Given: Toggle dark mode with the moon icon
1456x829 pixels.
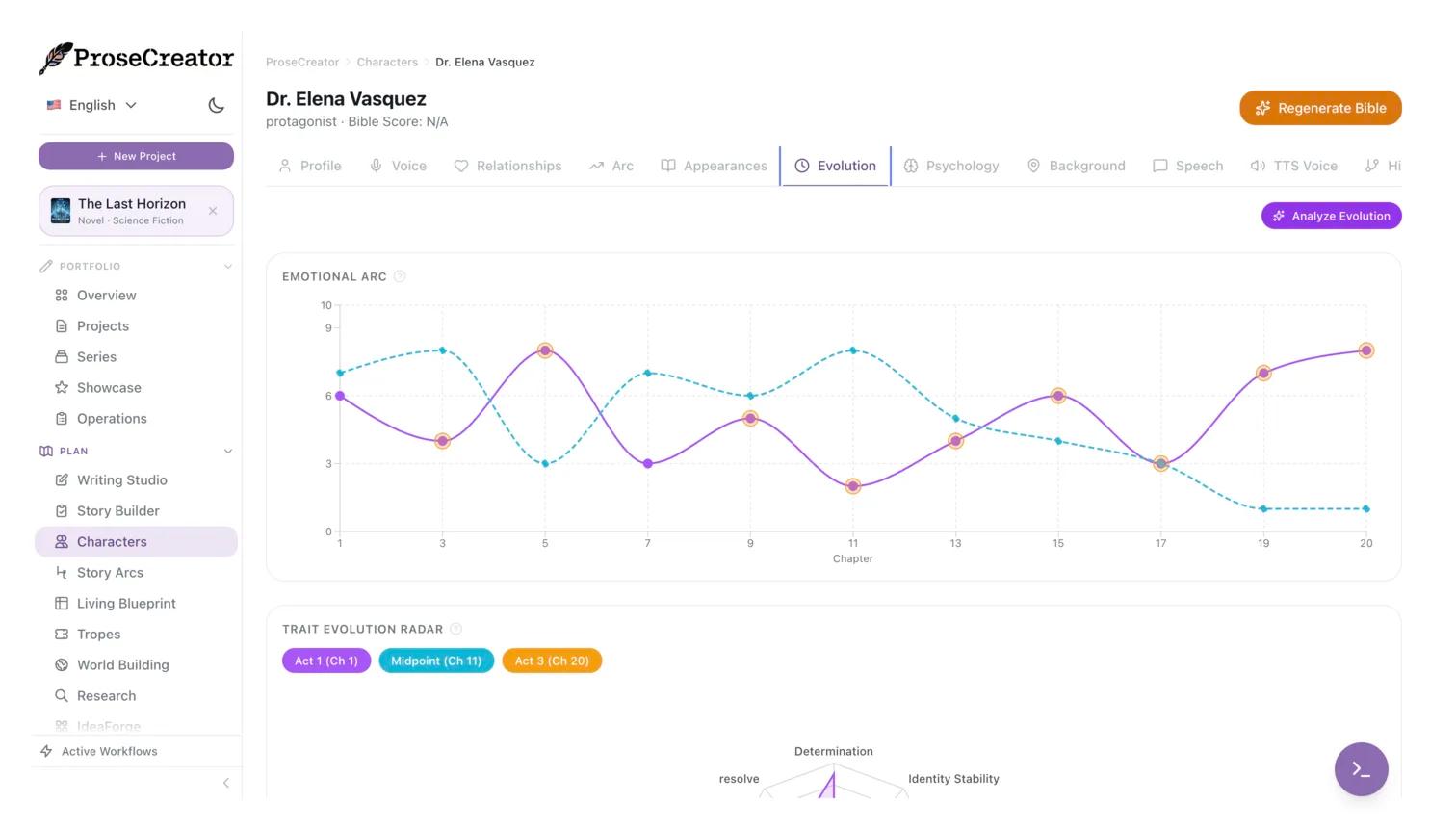Looking at the screenshot, I should [x=216, y=105].
